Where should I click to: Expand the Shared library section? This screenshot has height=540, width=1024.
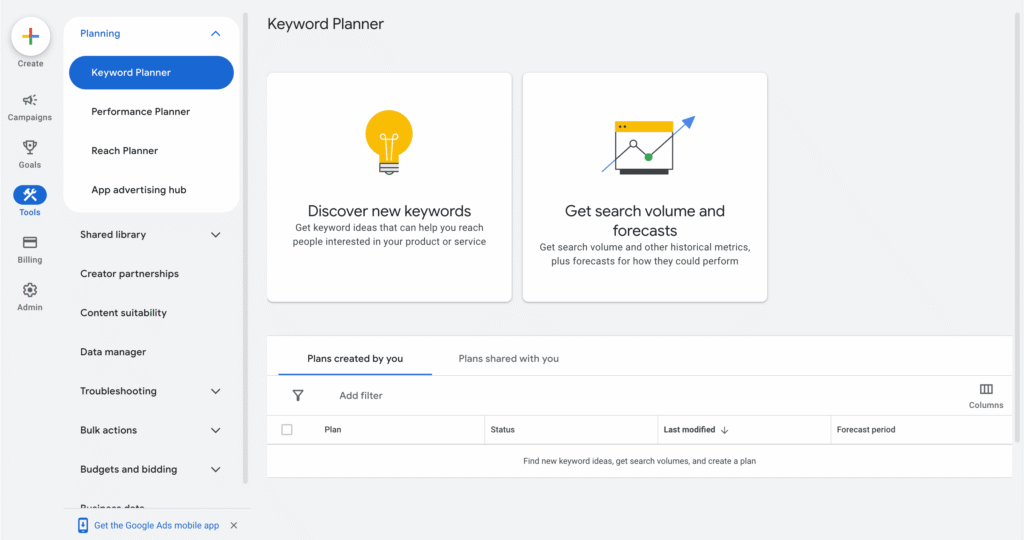(216, 234)
